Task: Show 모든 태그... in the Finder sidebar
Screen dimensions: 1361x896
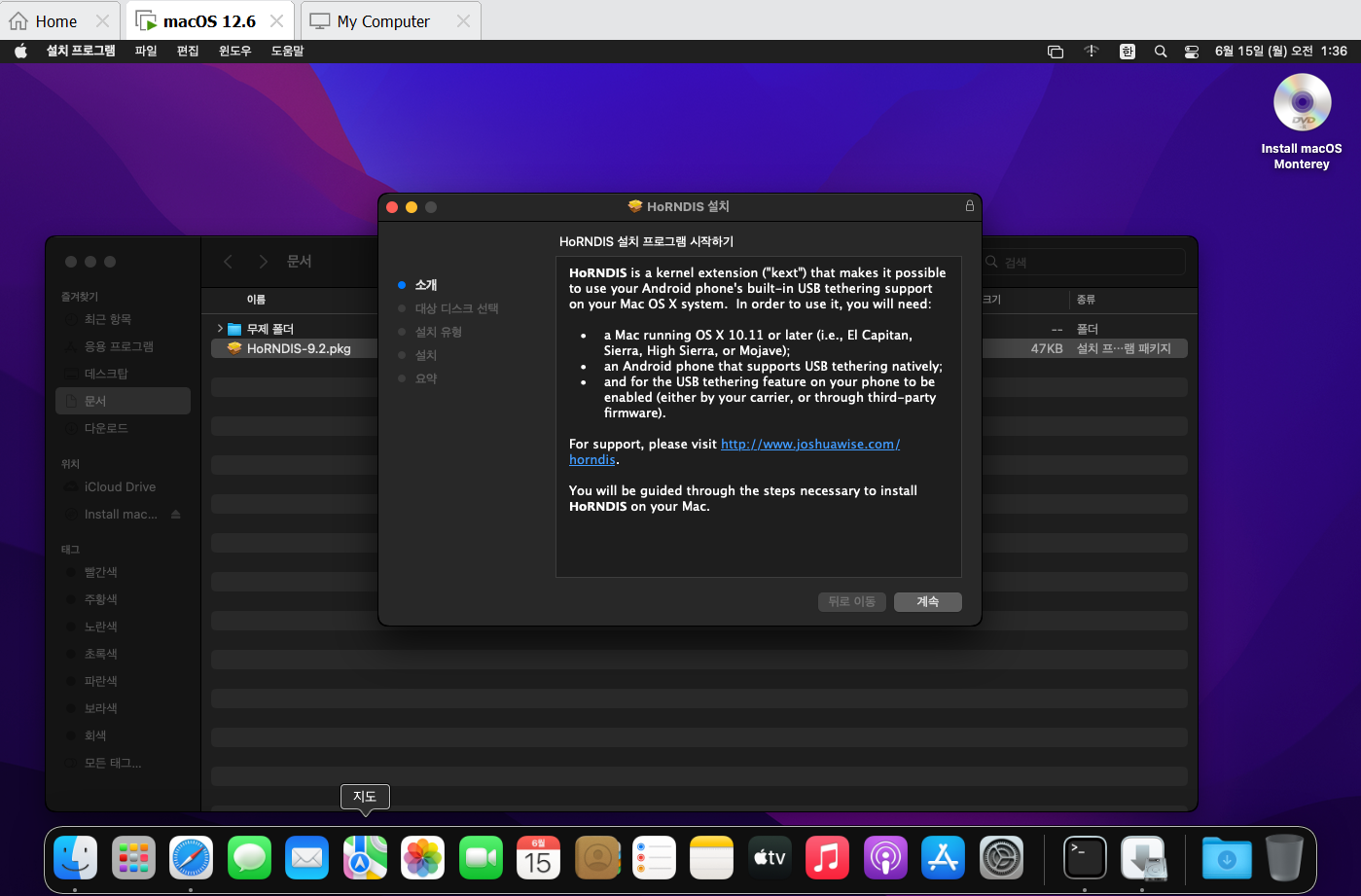Action: pos(124,763)
